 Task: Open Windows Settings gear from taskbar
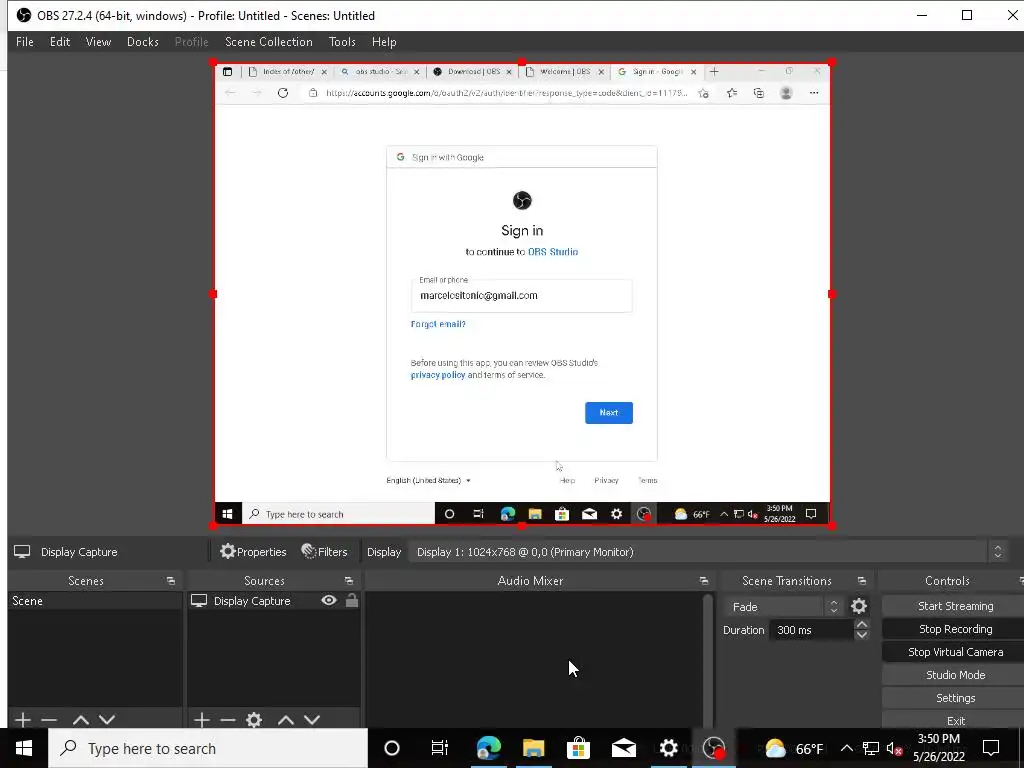pyautogui.click(x=668, y=748)
